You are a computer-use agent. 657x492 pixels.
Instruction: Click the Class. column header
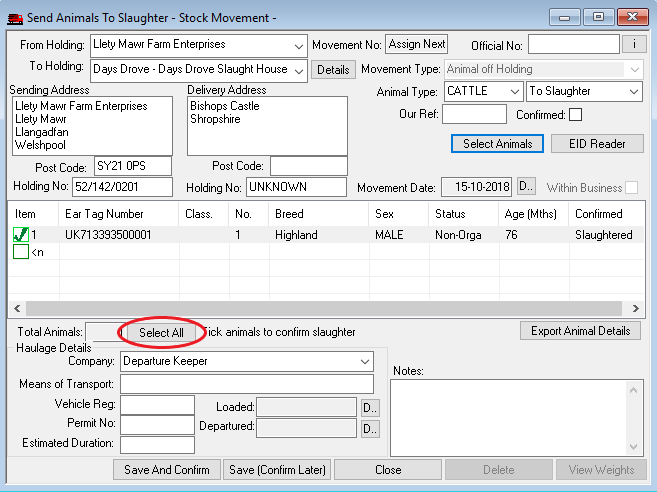[204, 214]
